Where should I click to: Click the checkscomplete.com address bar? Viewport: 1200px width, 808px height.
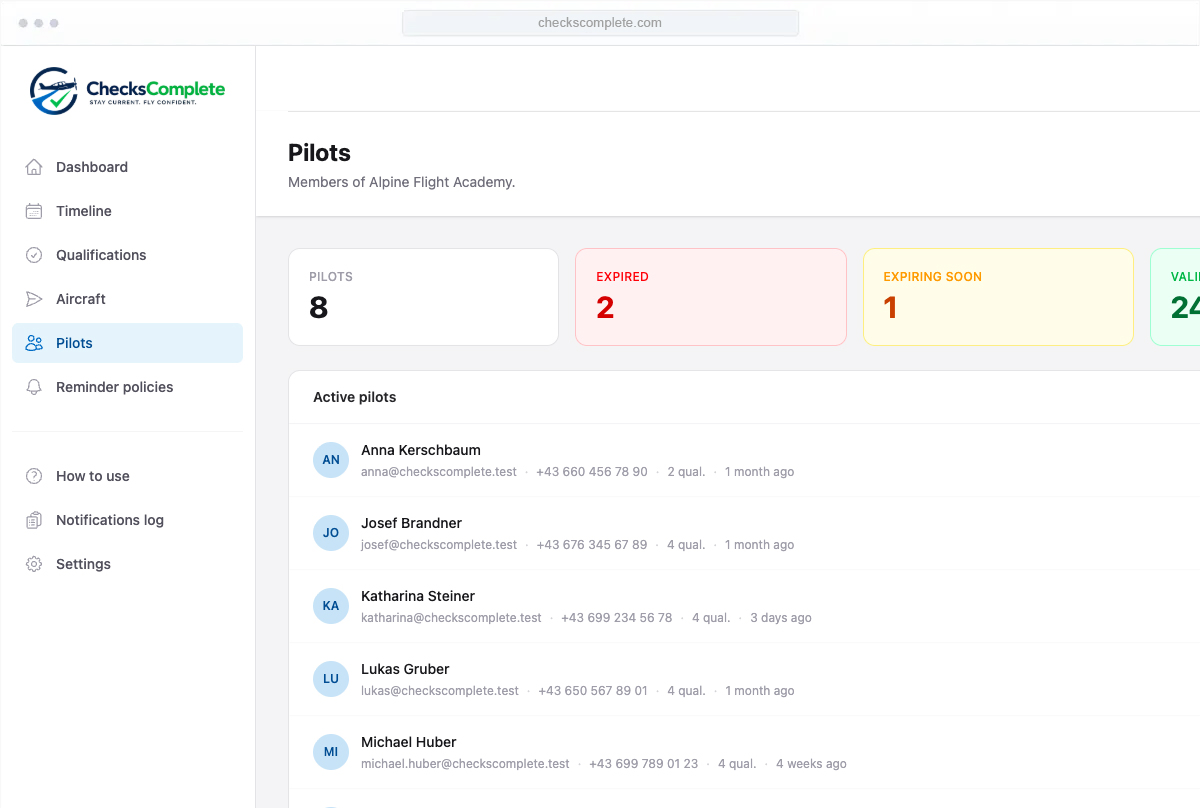(600, 23)
